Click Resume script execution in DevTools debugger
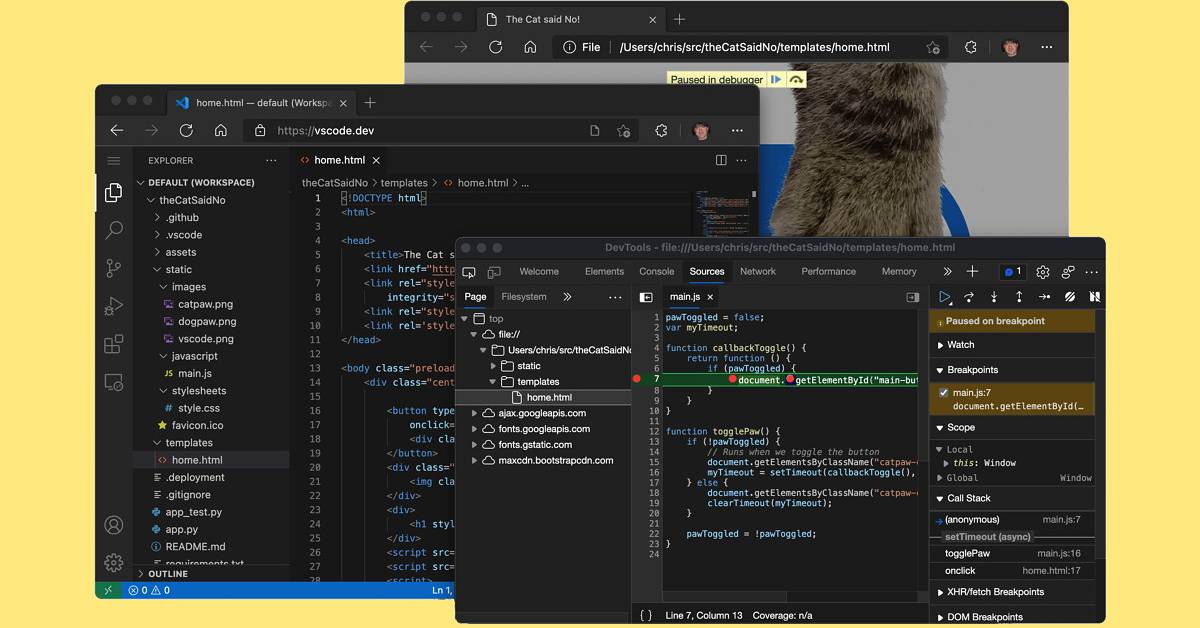 [x=945, y=297]
